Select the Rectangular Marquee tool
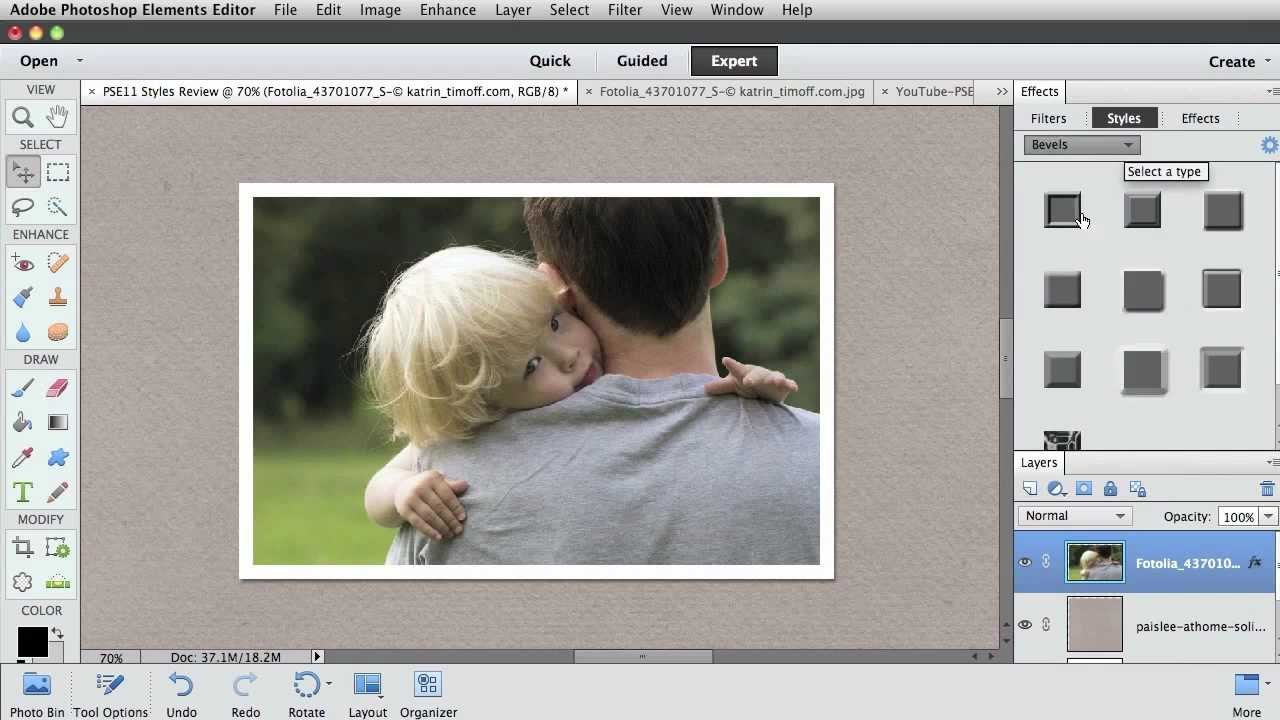Screen dimensions: 1280x720 (58, 173)
